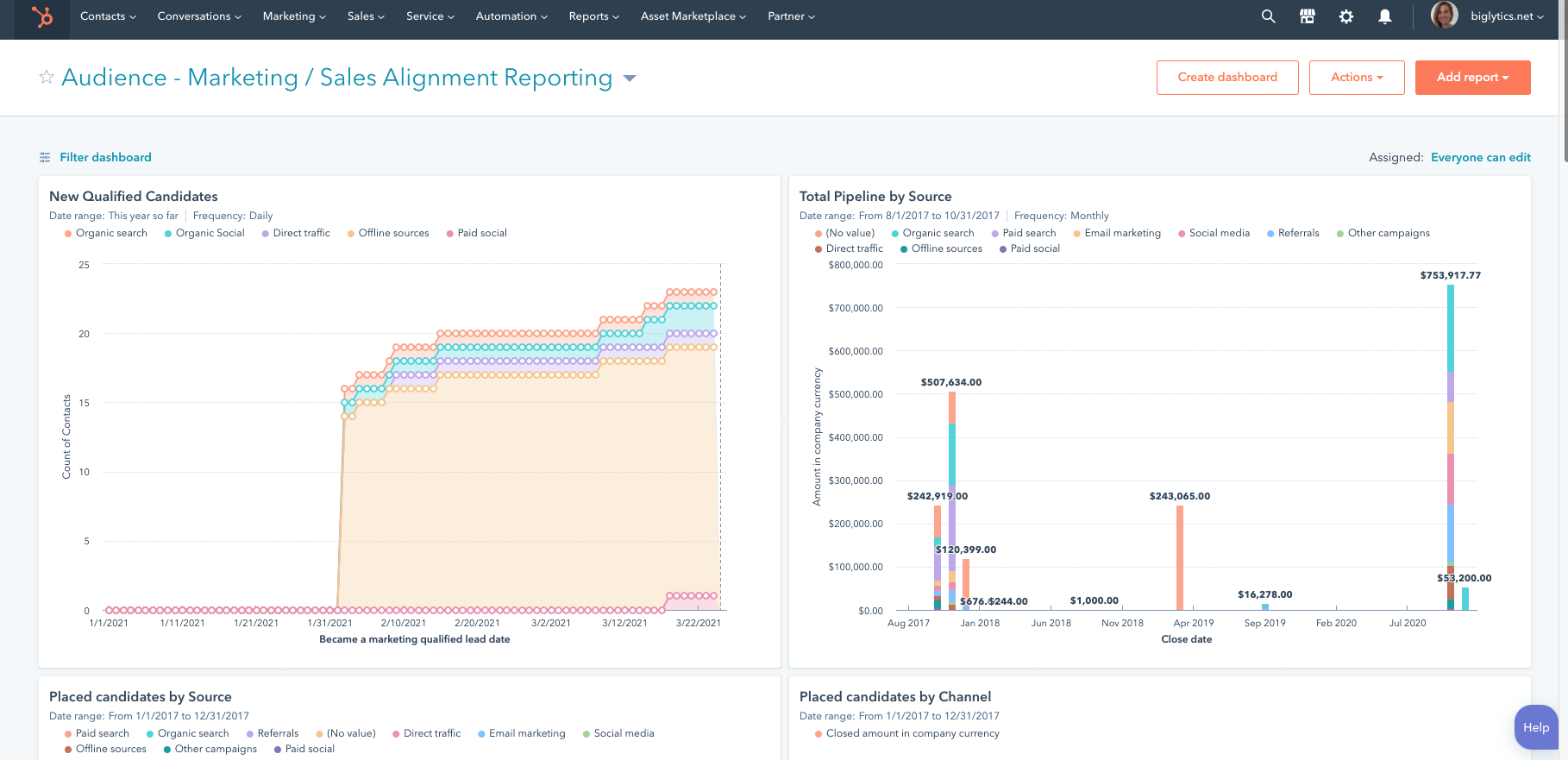
Task: Open the Marketplace storefront icon
Action: [x=1307, y=16]
